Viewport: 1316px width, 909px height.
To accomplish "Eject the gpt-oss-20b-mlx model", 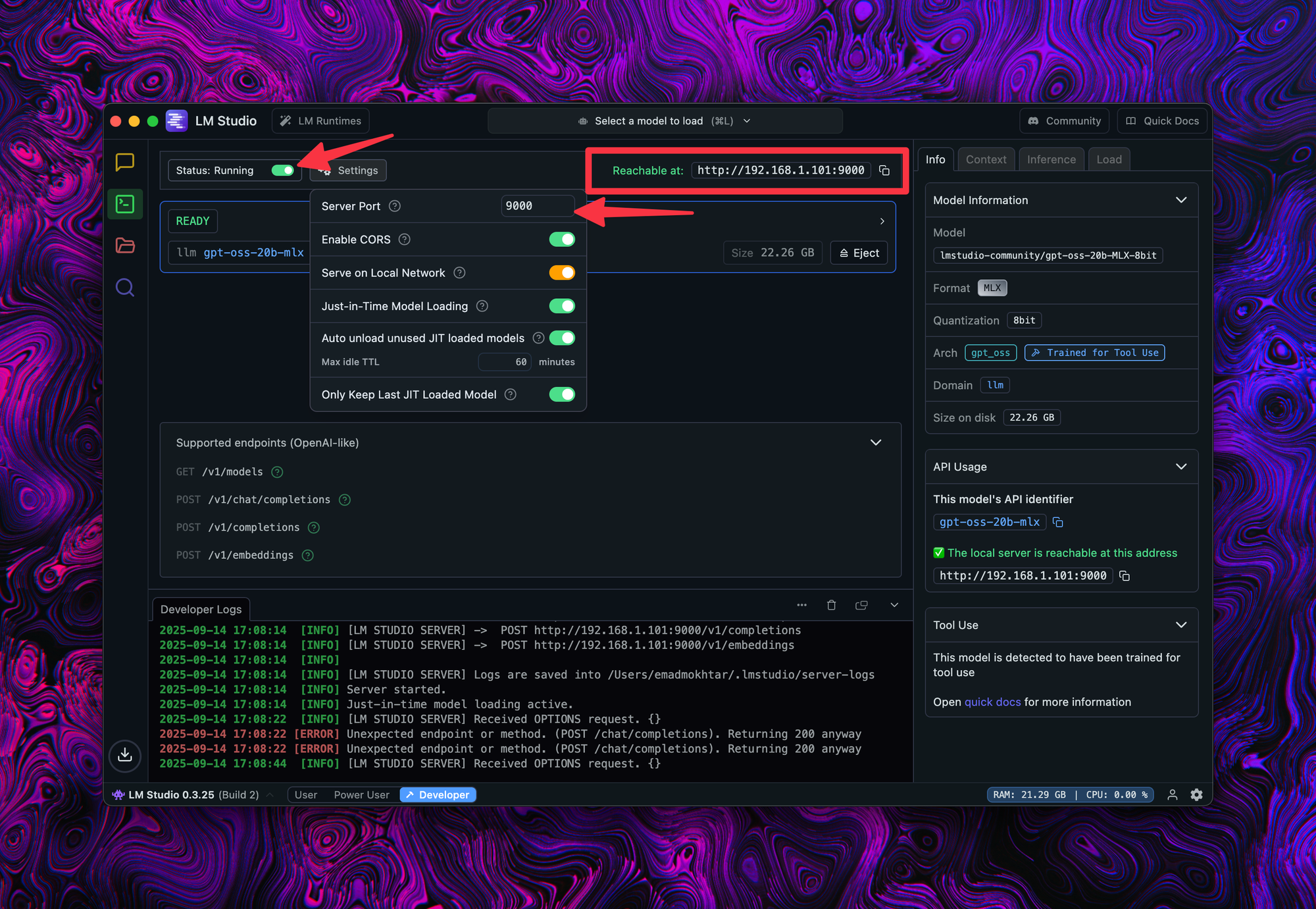I will (x=859, y=253).
